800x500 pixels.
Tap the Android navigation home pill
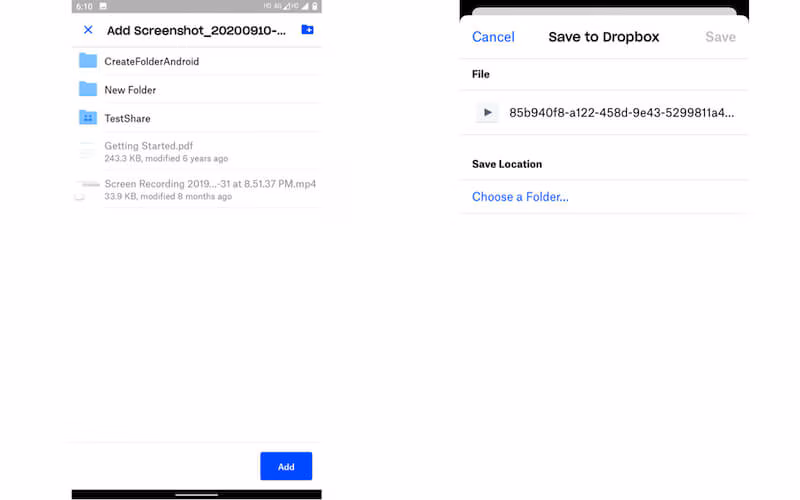click(196, 494)
